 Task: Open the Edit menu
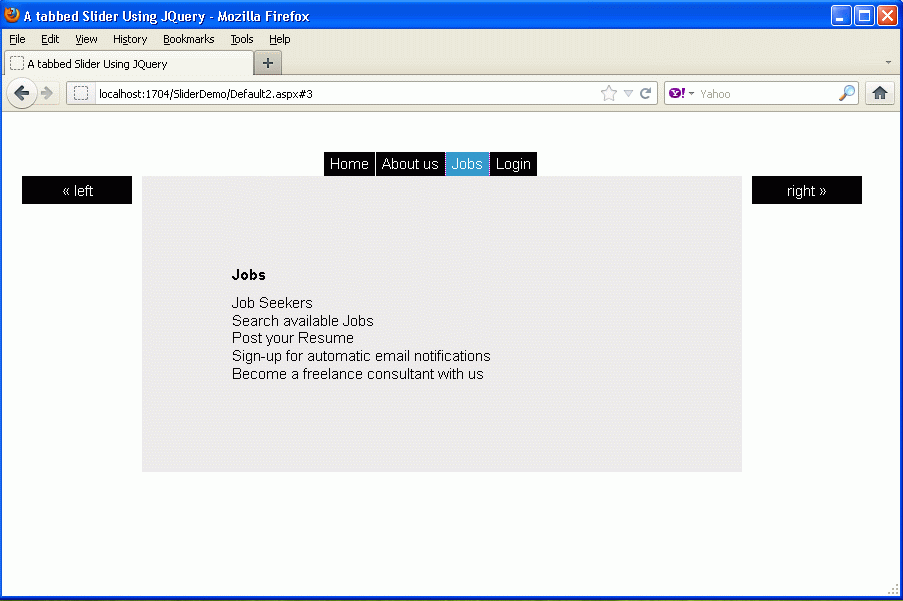click(x=50, y=39)
